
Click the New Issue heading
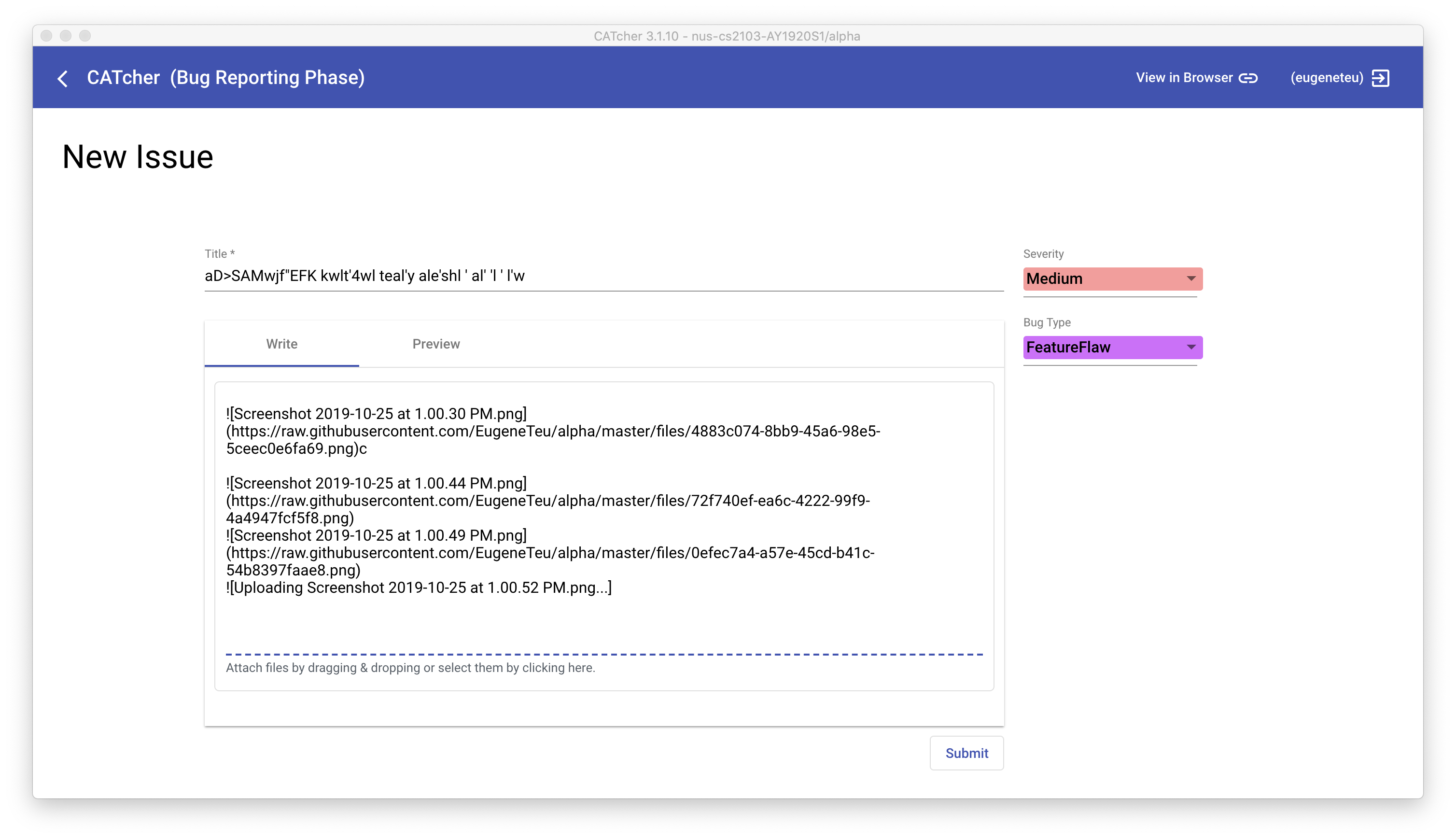(138, 157)
